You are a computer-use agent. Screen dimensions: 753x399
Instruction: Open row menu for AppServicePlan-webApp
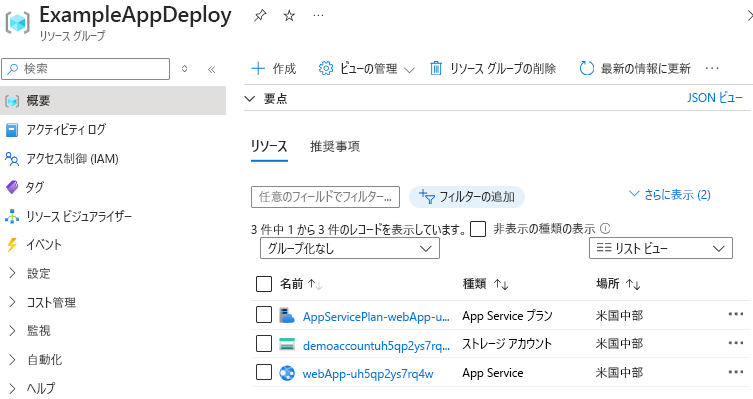coord(736,314)
